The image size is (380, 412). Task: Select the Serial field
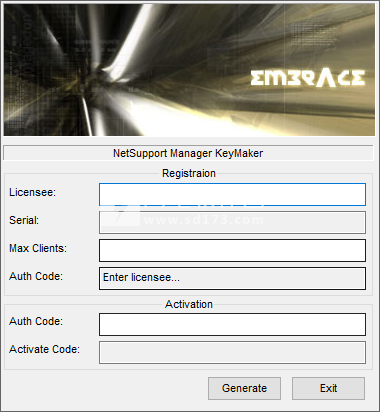232,222
